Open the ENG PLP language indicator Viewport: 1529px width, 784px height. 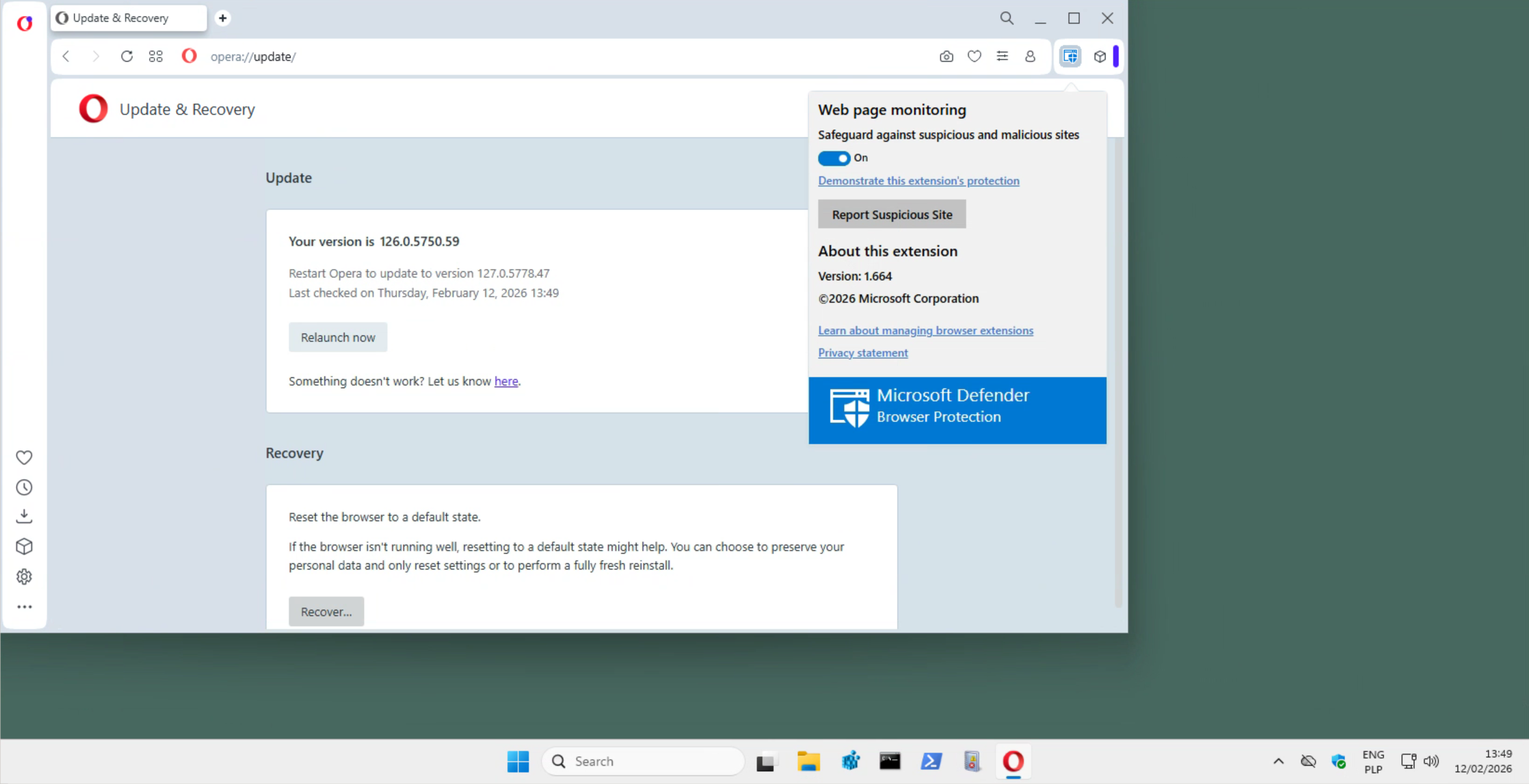1373,762
